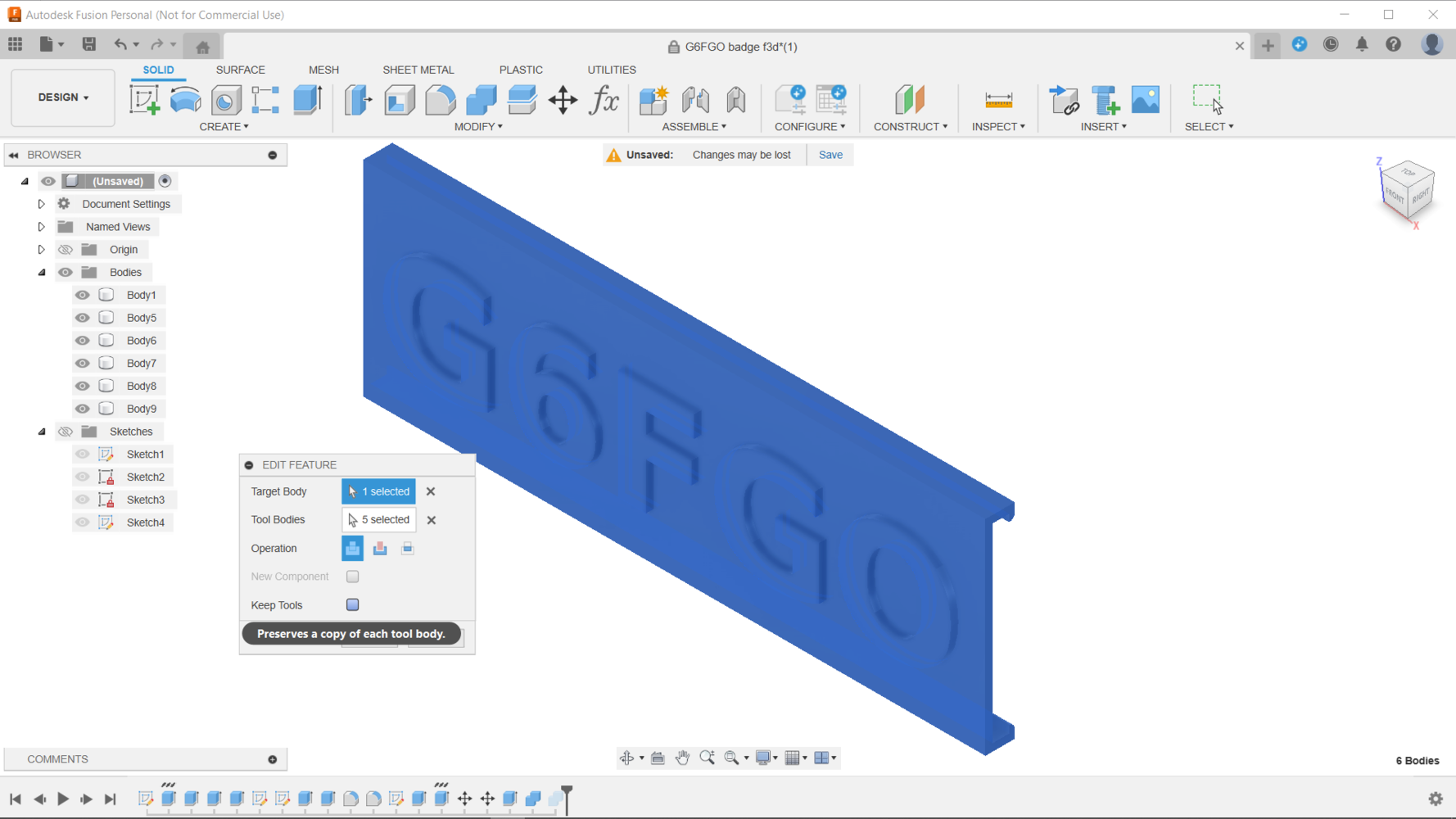Image resolution: width=1456 pixels, height=819 pixels.
Task: Clear the Target Body selection
Action: (x=431, y=491)
